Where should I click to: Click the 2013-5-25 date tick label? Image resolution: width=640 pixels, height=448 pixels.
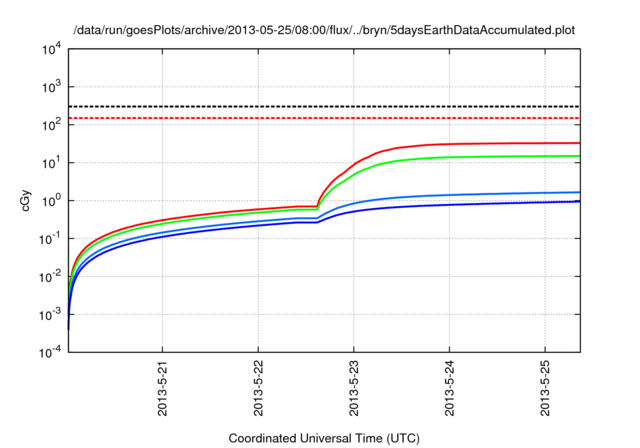pyautogui.click(x=544, y=388)
